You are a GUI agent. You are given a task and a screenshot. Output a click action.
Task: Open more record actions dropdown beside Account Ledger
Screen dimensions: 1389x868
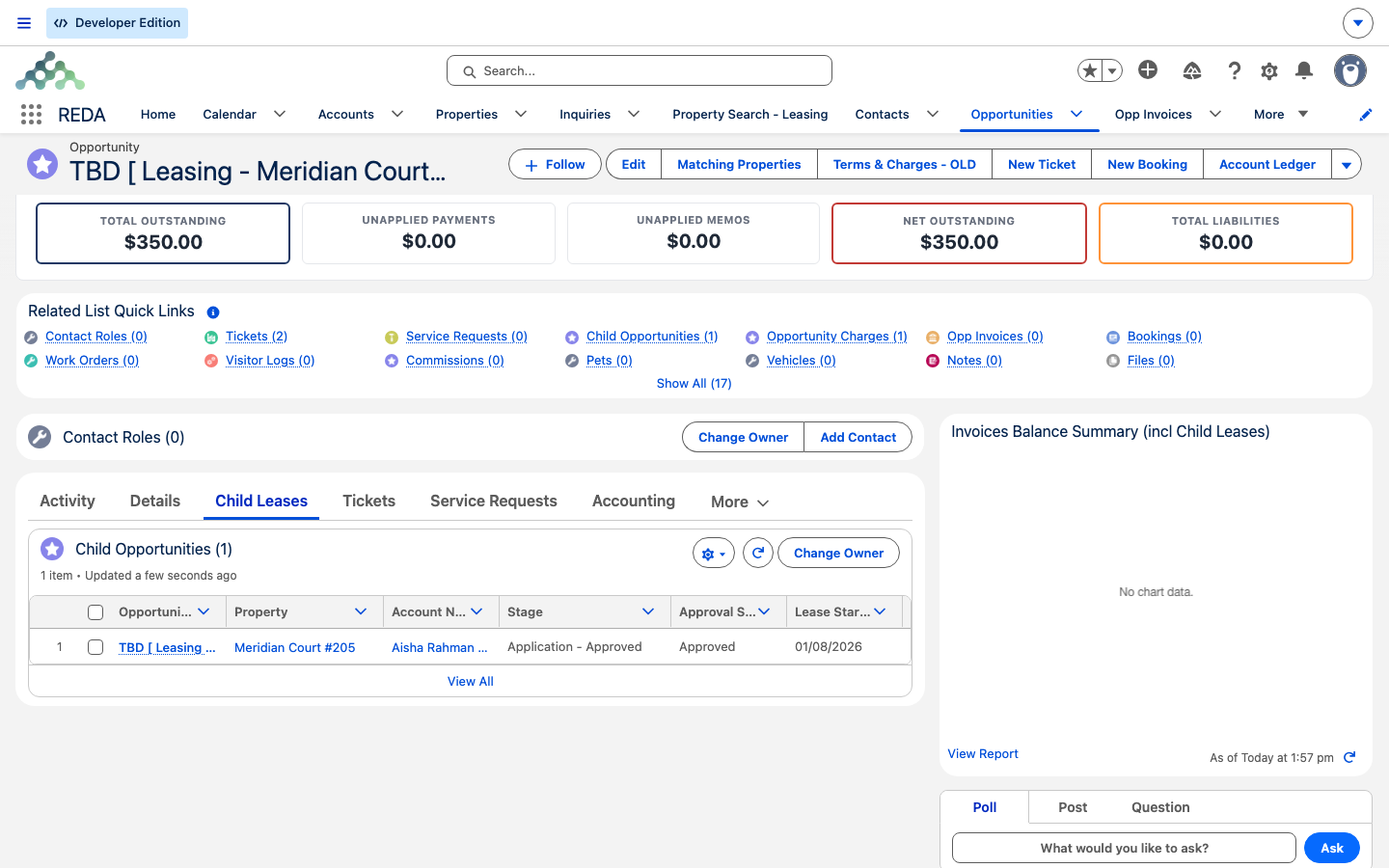coord(1347,164)
